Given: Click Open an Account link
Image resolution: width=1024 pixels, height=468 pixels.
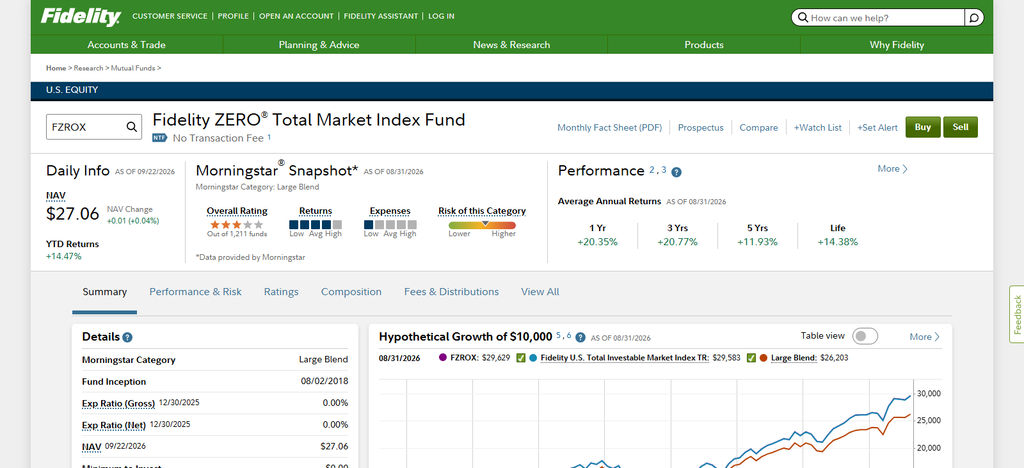Looking at the screenshot, I should pos(296,16).
